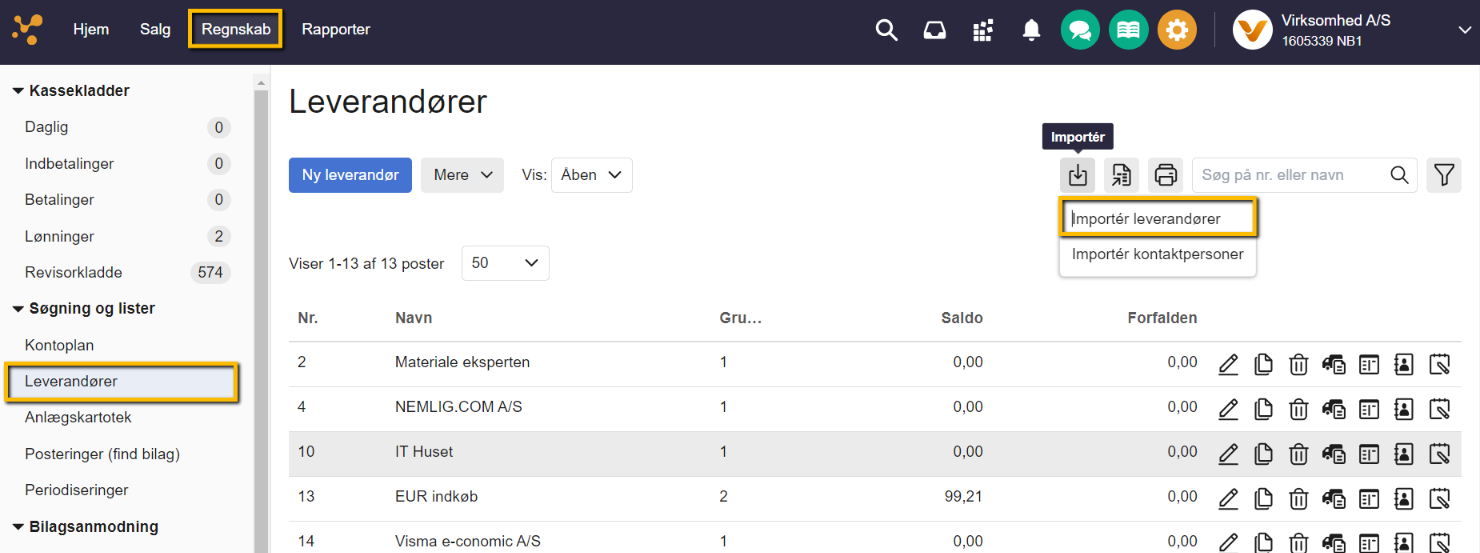Switch to the Rapporter top menu

(x=336, y=29)
